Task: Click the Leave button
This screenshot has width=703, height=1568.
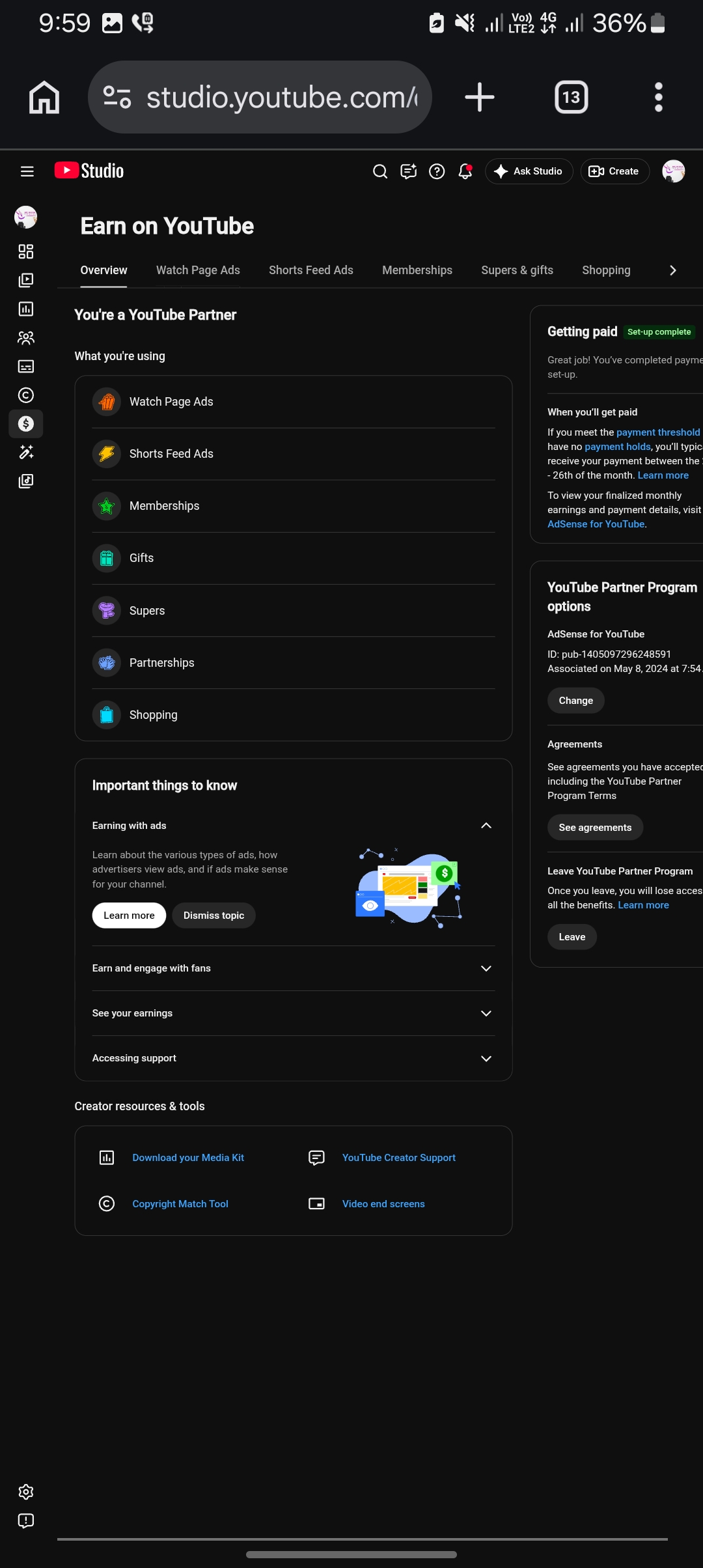Action: (572, 937)
